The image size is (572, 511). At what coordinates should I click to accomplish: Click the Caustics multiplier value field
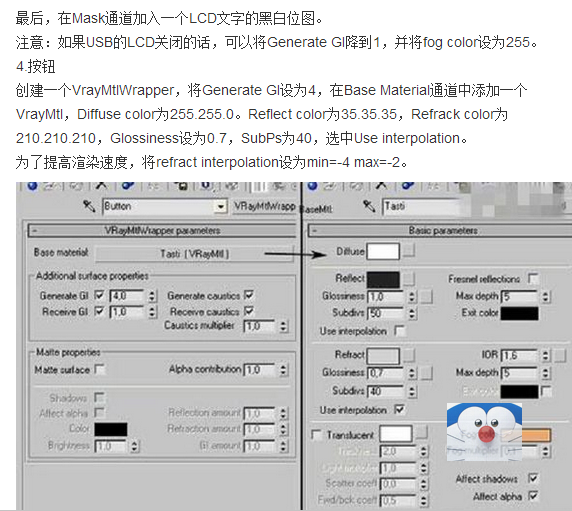click(x=260, y=326)
